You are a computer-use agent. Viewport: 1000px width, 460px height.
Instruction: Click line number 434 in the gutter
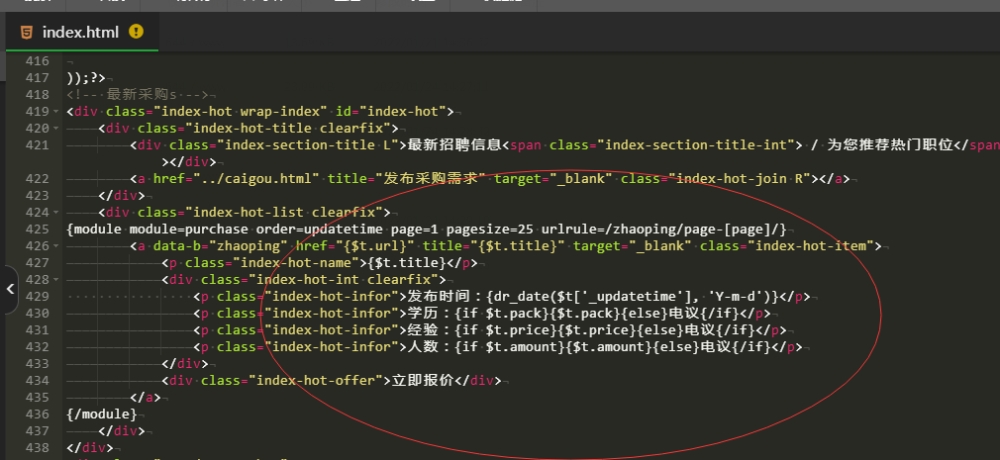pos(37,380)
